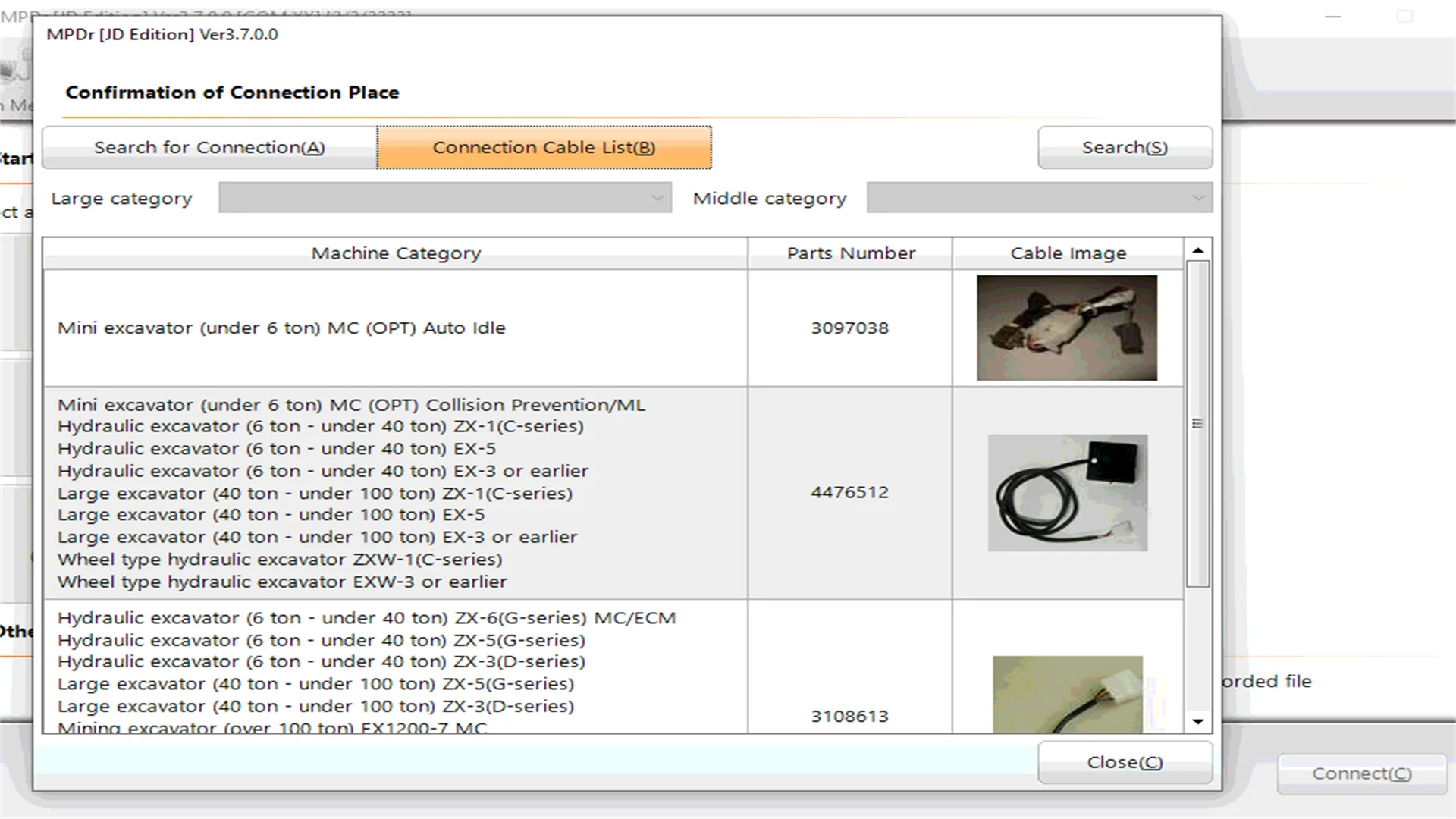Click the Cable Image column header
The height and width of the screenshot is (819, 1456).
point(1068,253)
